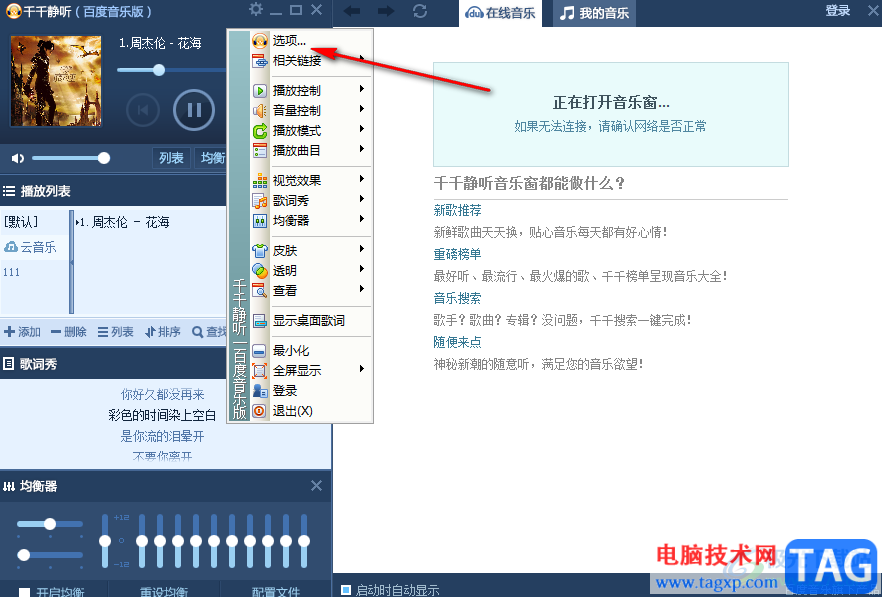Select the 111 playlist

pos(11,272)
